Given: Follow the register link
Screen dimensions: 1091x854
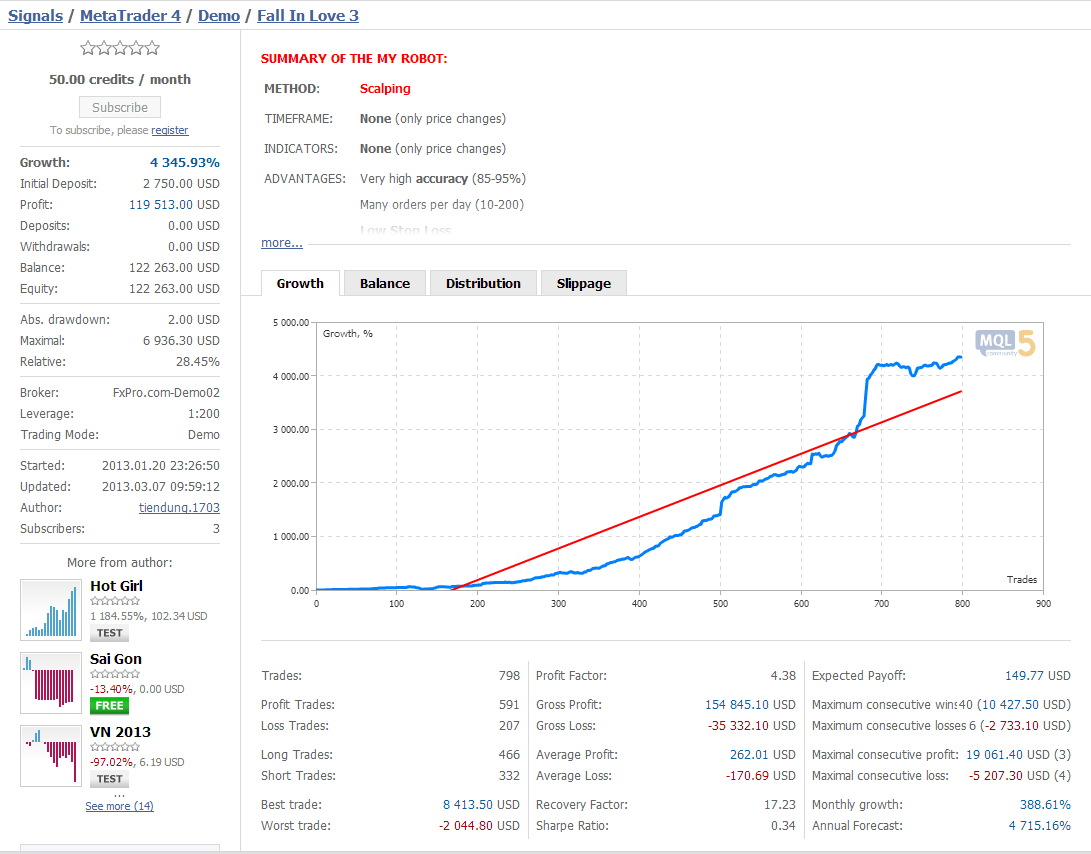Looking at the screenshot, I should [x=170, y=130].
